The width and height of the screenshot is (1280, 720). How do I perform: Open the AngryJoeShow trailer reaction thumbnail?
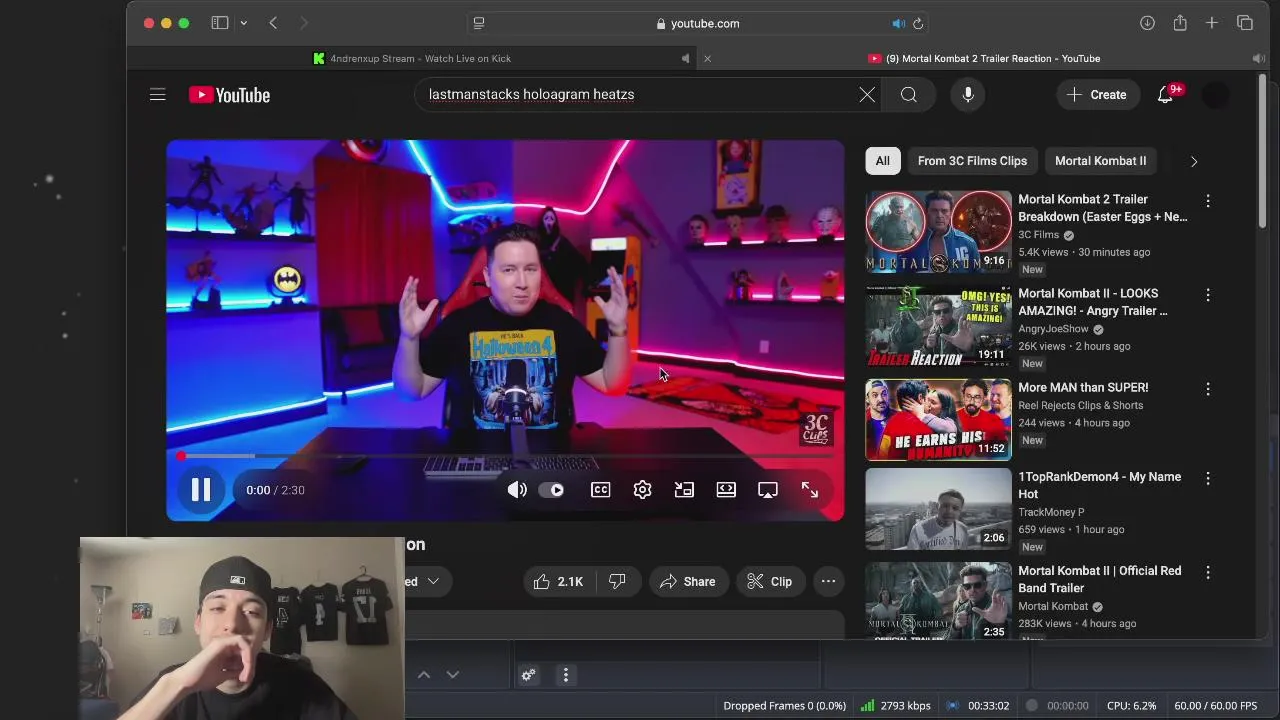[938, 326]
